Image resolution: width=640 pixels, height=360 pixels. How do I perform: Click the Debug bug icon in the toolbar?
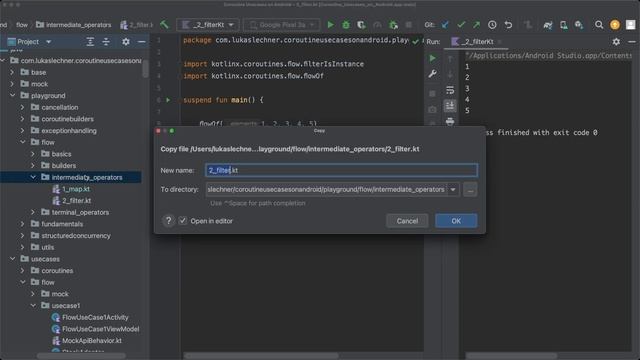pyautogui.click(x=346, y=25)
